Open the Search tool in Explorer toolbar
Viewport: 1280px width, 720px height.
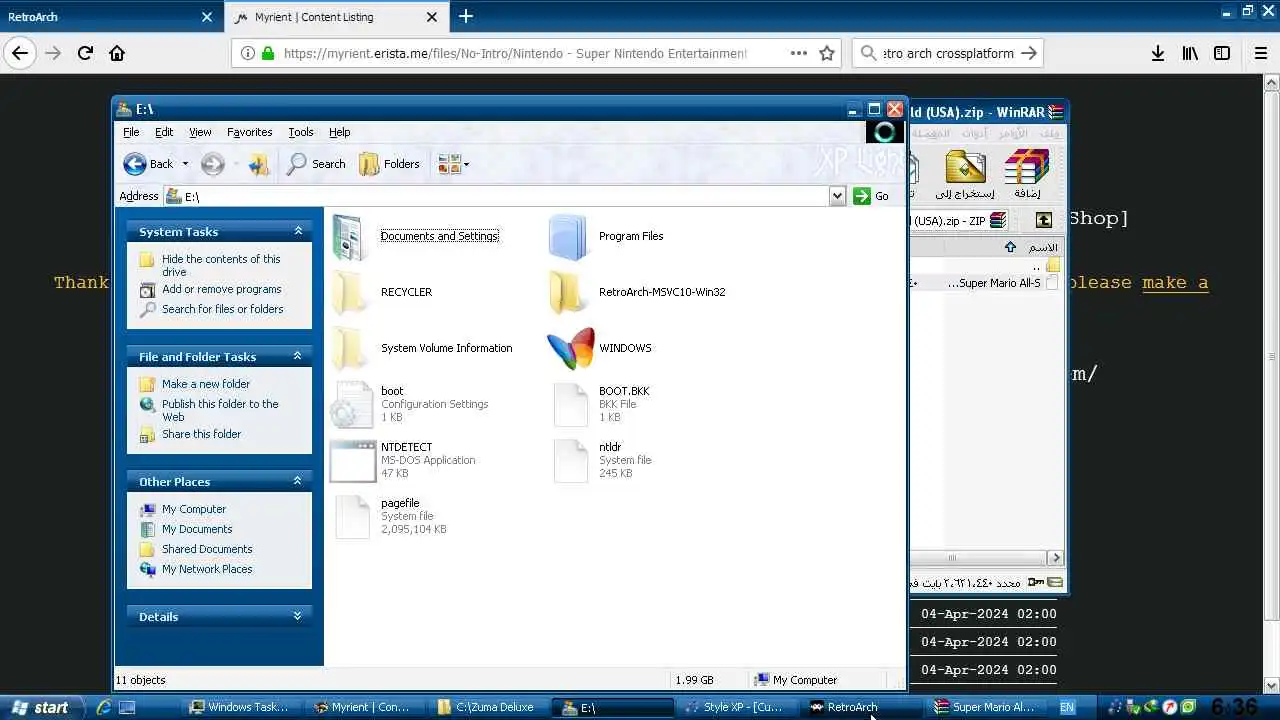pos(316,164)
